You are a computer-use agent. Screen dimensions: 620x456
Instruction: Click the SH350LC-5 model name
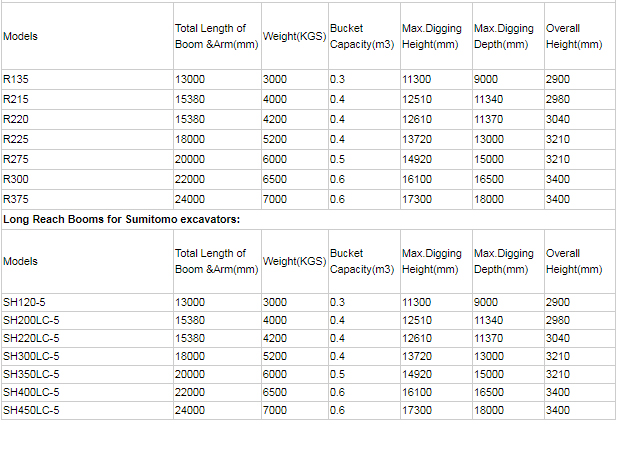tap(31, 374)
